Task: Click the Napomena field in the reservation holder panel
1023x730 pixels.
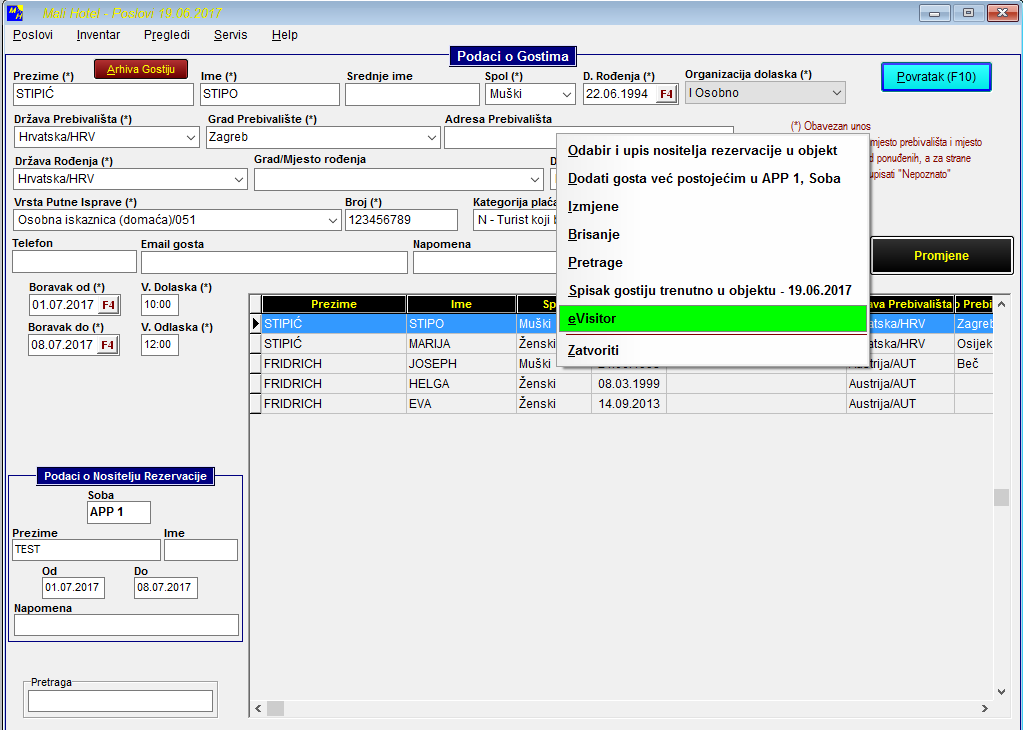Action: [127, 625]
